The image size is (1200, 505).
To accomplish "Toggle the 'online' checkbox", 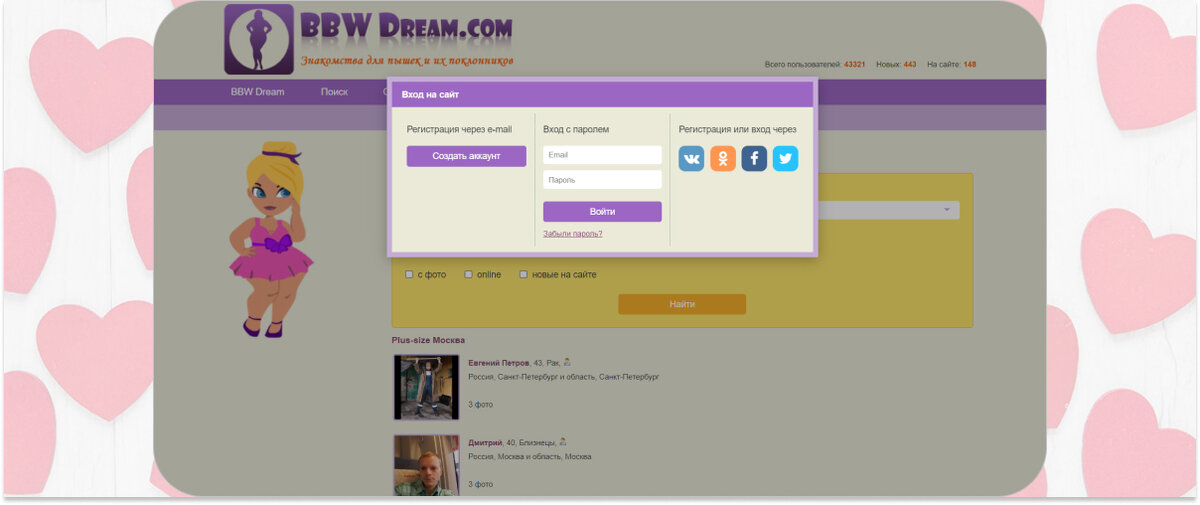I will pos(468,274).
